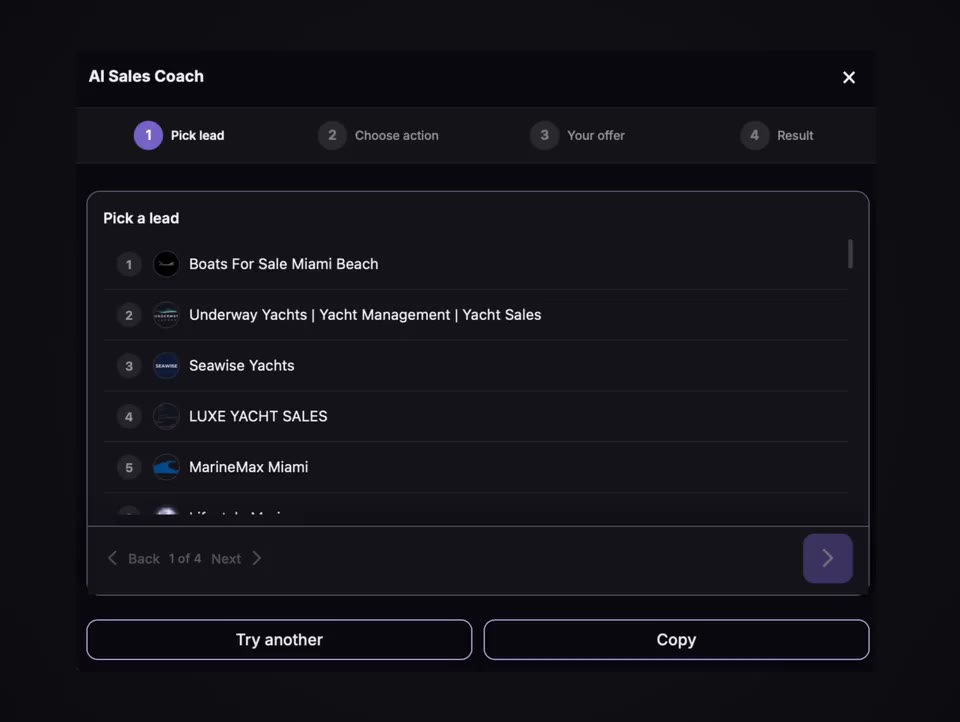Click the number 2 badge beside Underway Yachts
960x722 pixels.
click(129, 315)
